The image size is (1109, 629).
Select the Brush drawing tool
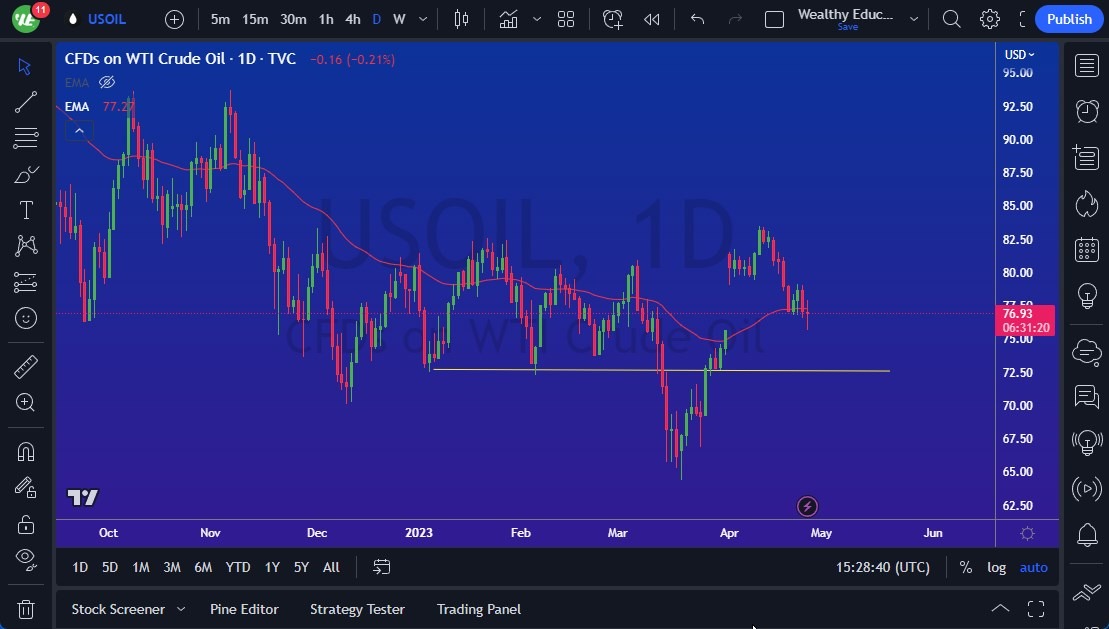coord(25,174)
